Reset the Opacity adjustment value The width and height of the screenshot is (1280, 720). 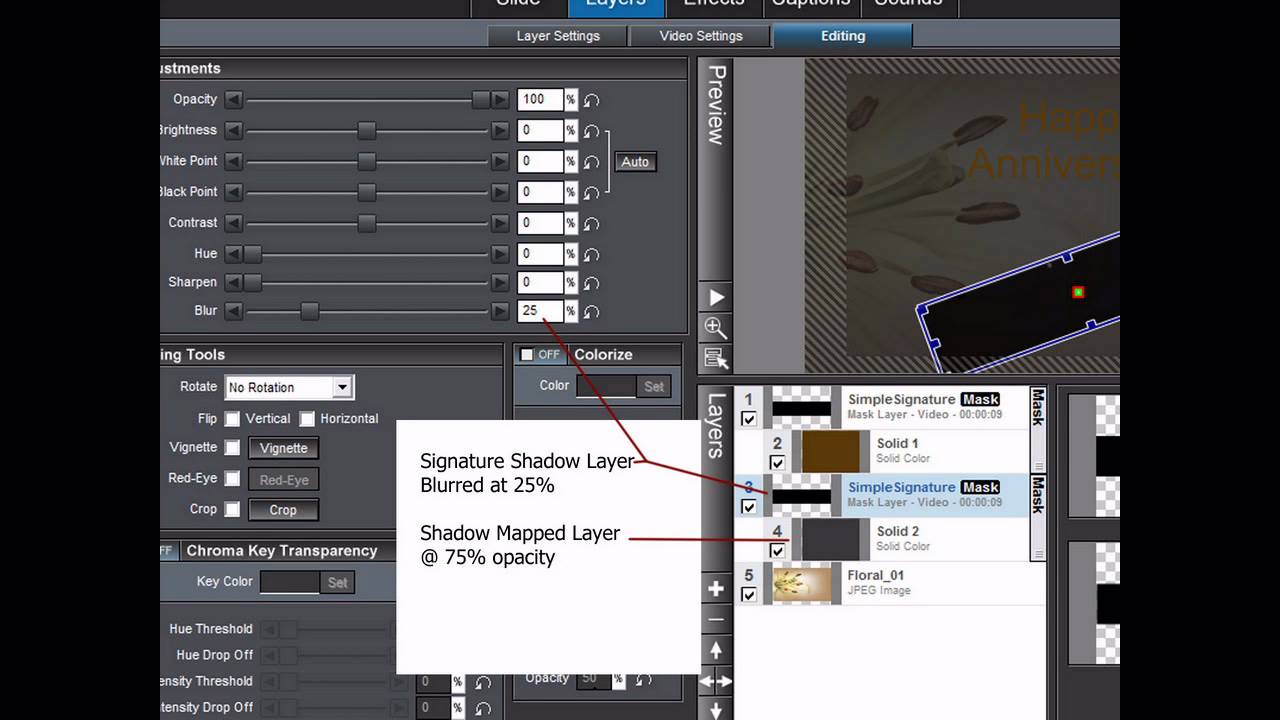pyautogui.click(x=591, y=100)
